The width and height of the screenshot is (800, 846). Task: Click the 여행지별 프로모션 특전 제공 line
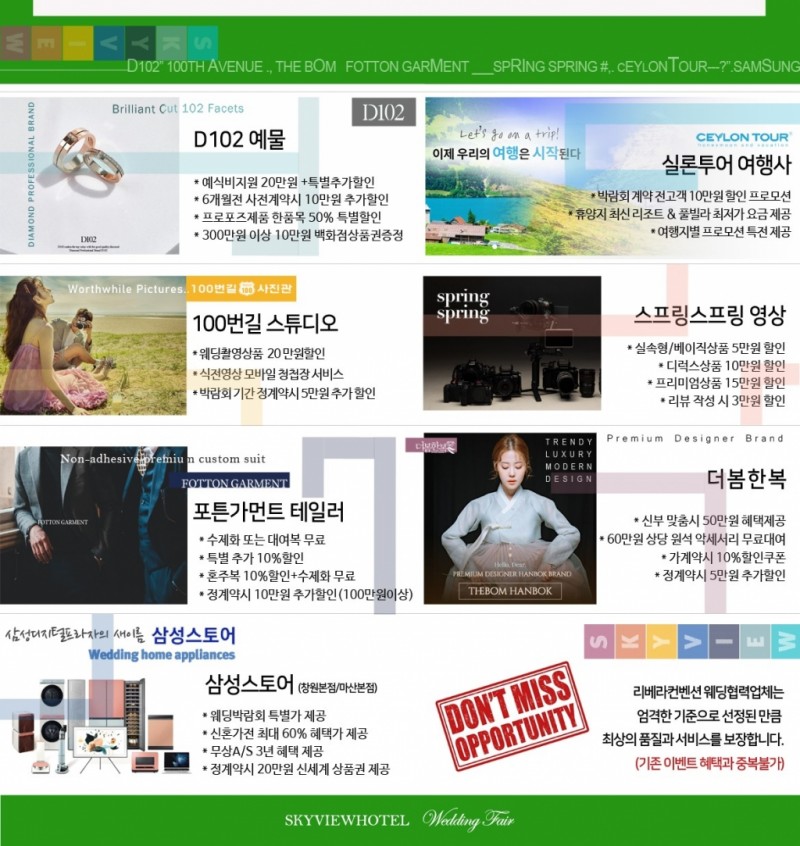pos(720,231)
